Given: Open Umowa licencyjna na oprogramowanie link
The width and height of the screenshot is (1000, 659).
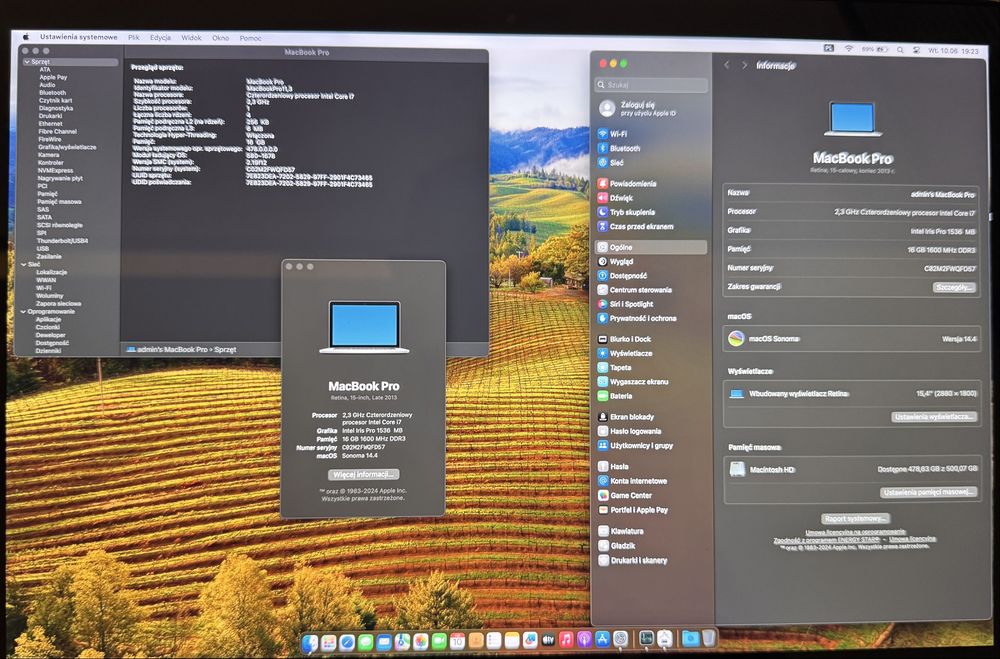Looking at the screenshot, I should coord(855,532).
